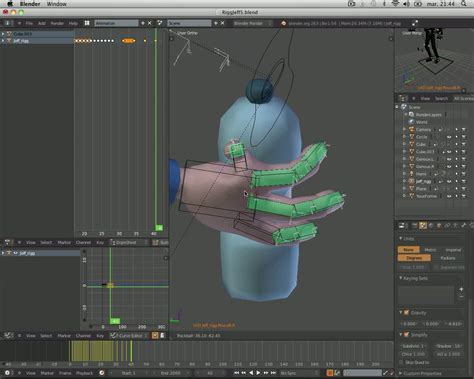
Task: Click the add keying set plus icon
Action: click(461, 289)
